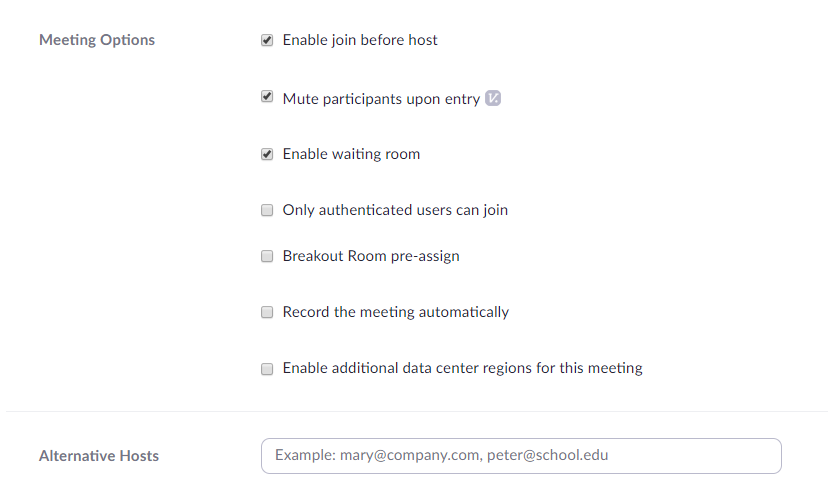Enable the Breakout Room pre-assign checkbox

[x=267, y=256]
